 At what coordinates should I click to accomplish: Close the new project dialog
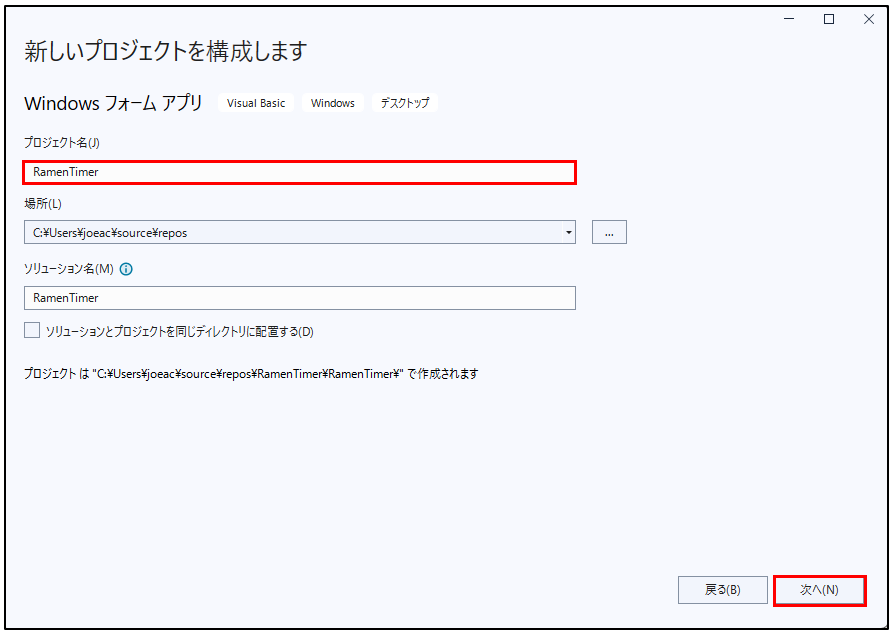pos(868,19)
